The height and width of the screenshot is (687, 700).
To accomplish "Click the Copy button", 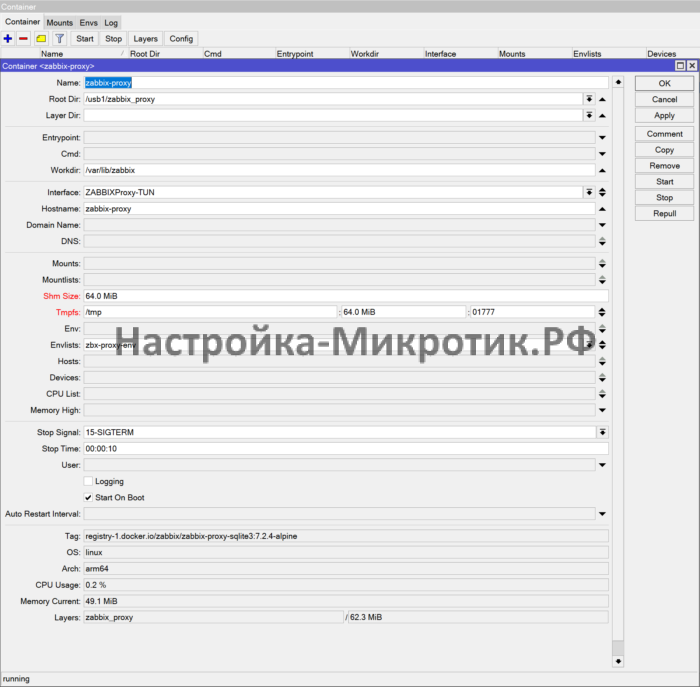I will [x=664, y=150].
